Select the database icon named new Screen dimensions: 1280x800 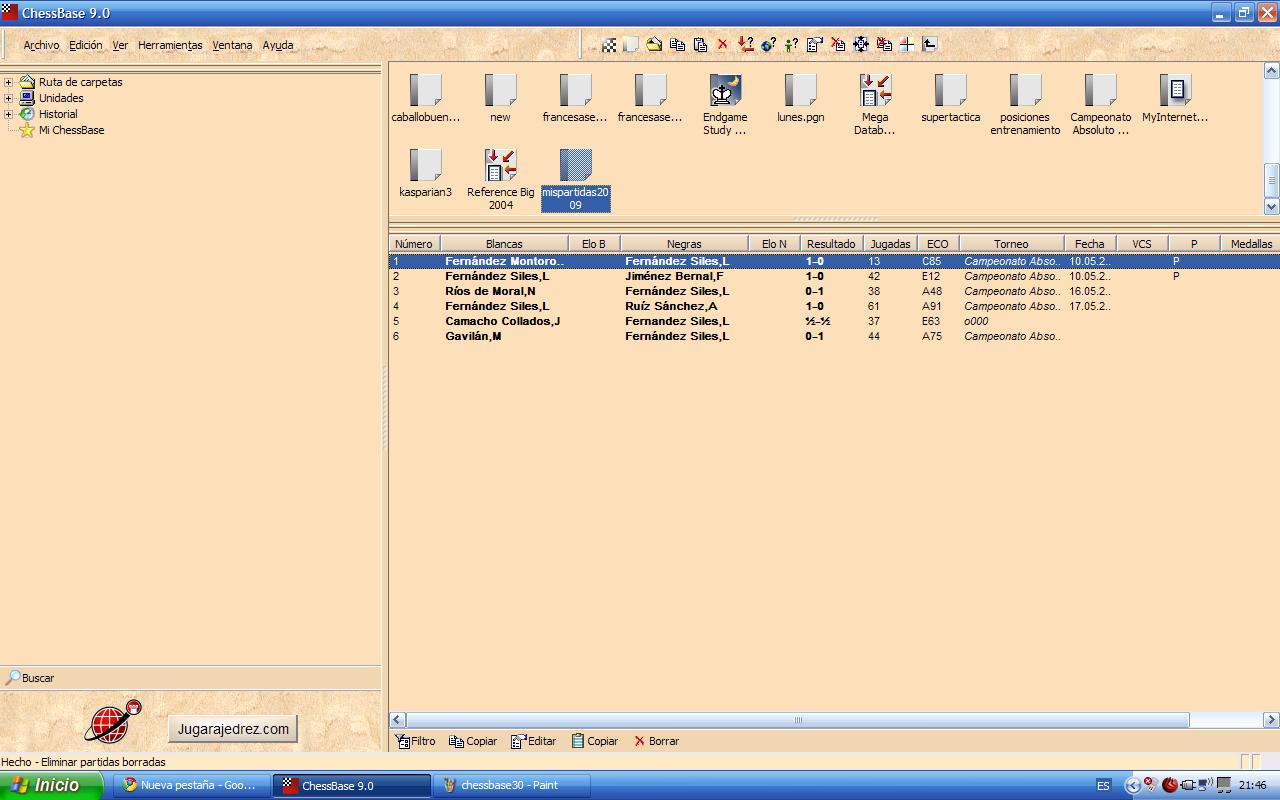(x=500, y=98)
